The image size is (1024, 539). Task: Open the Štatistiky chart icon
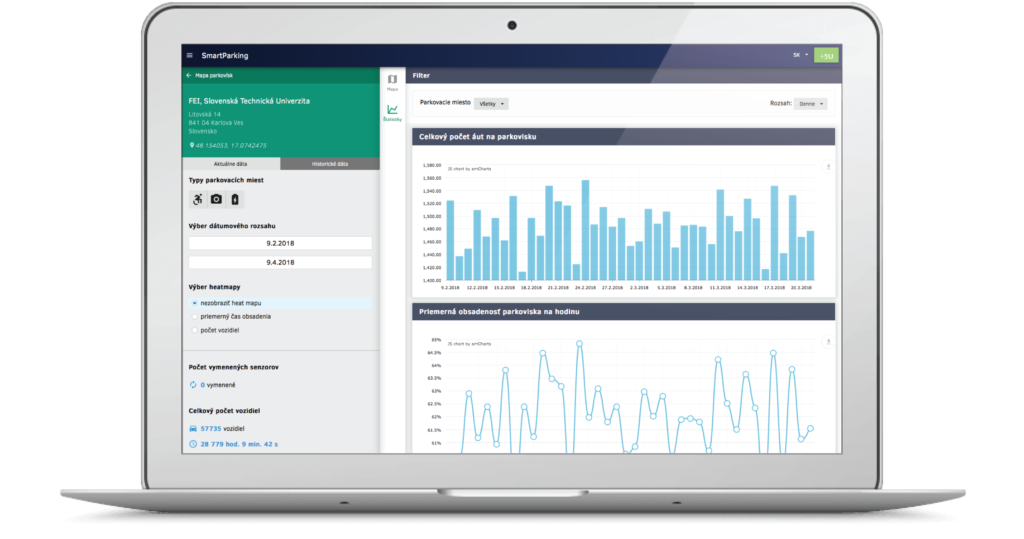click(392, 112)
